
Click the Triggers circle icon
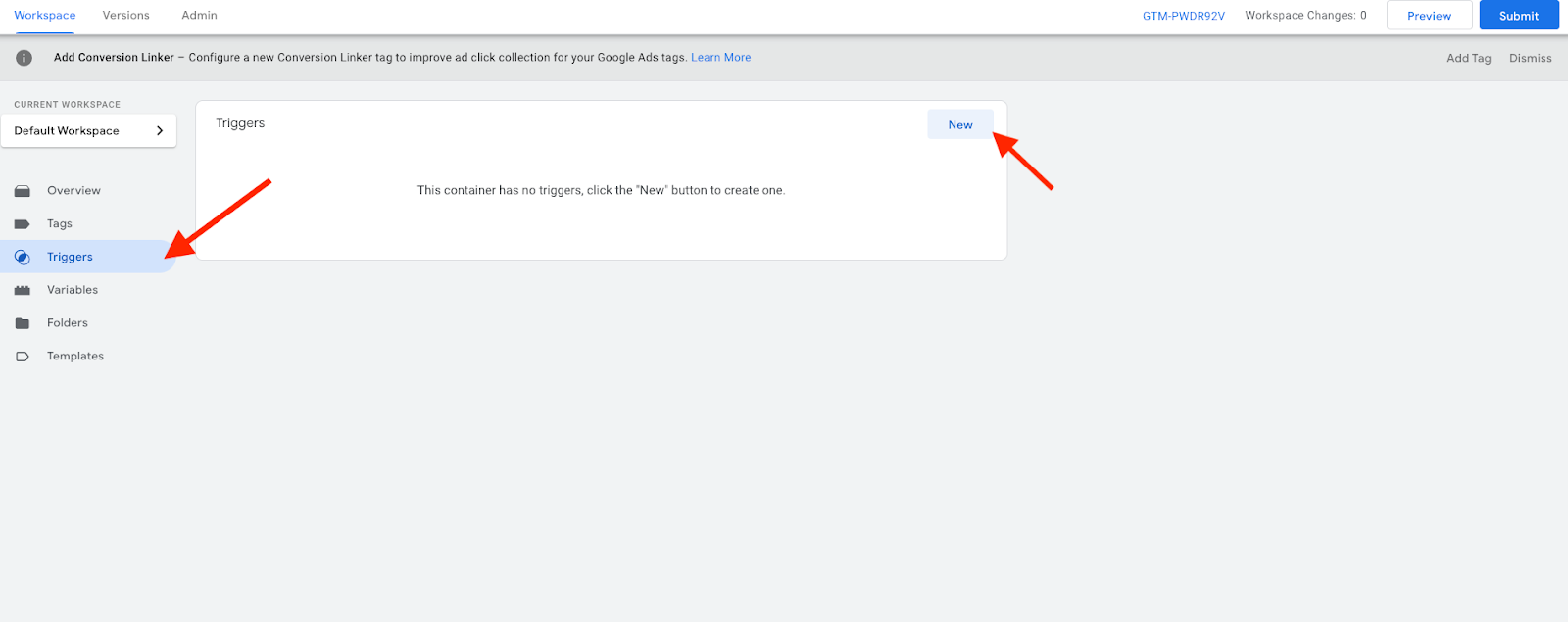pyautogui.click(x=23, y=258)
